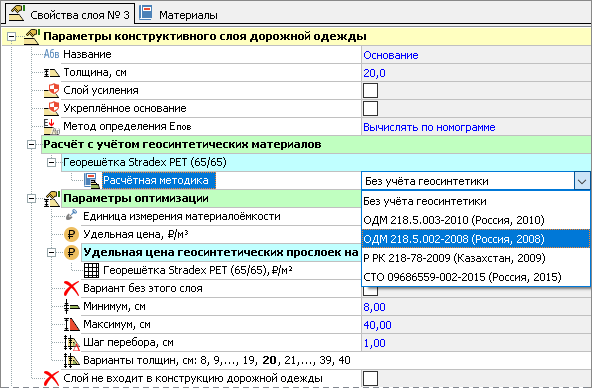
Task: Select the Слой усиления row label
Action: click(101, 91)
